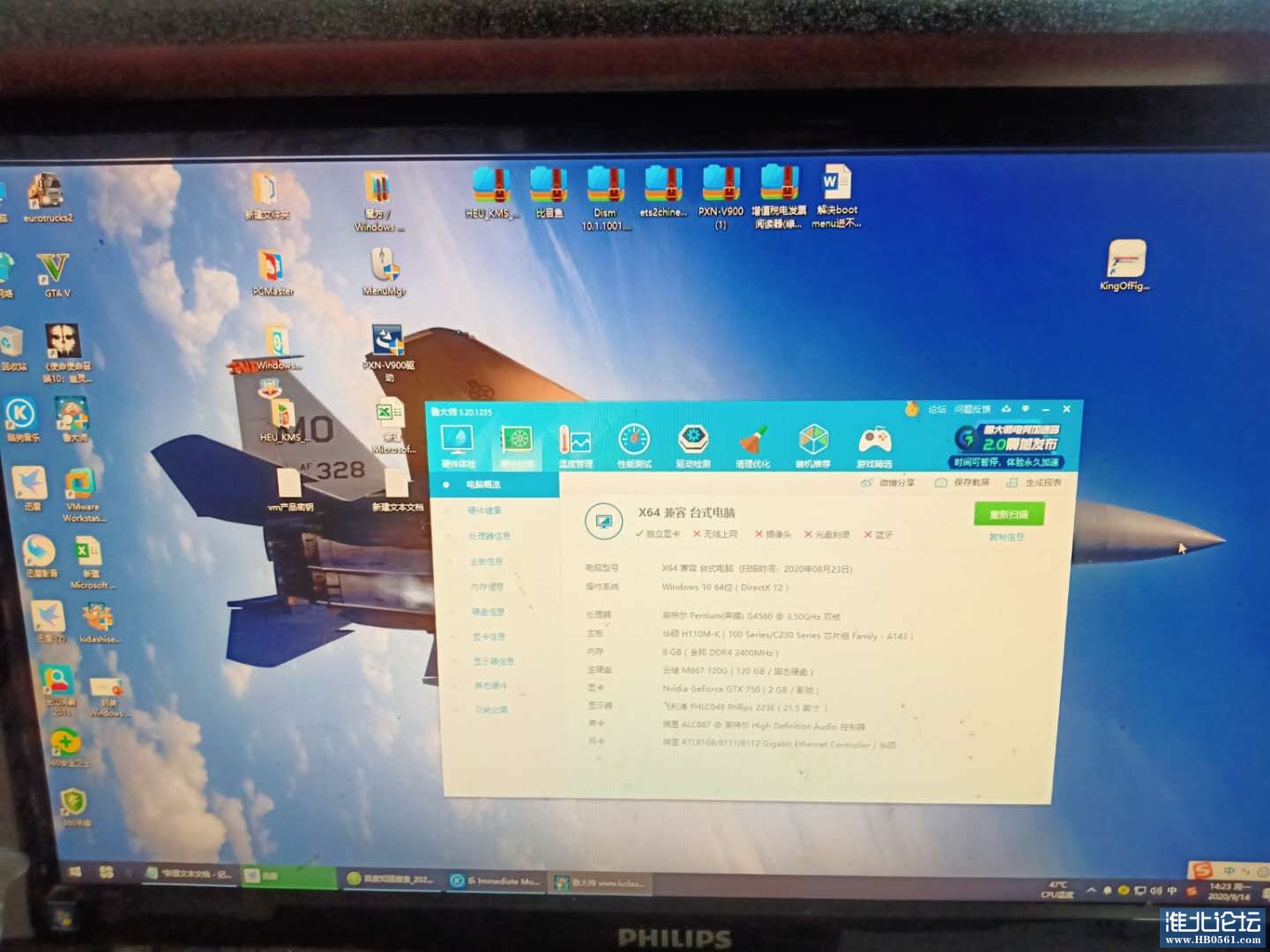
Task: Open 比目鱼 archive icon
Action: [549, 192]
